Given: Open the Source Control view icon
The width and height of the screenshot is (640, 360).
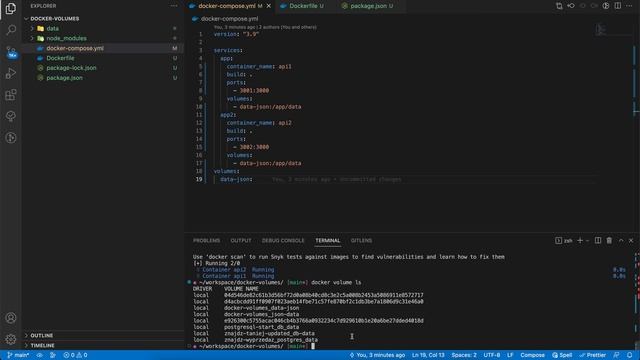Looking at the screenshot, I should (11, 52).
